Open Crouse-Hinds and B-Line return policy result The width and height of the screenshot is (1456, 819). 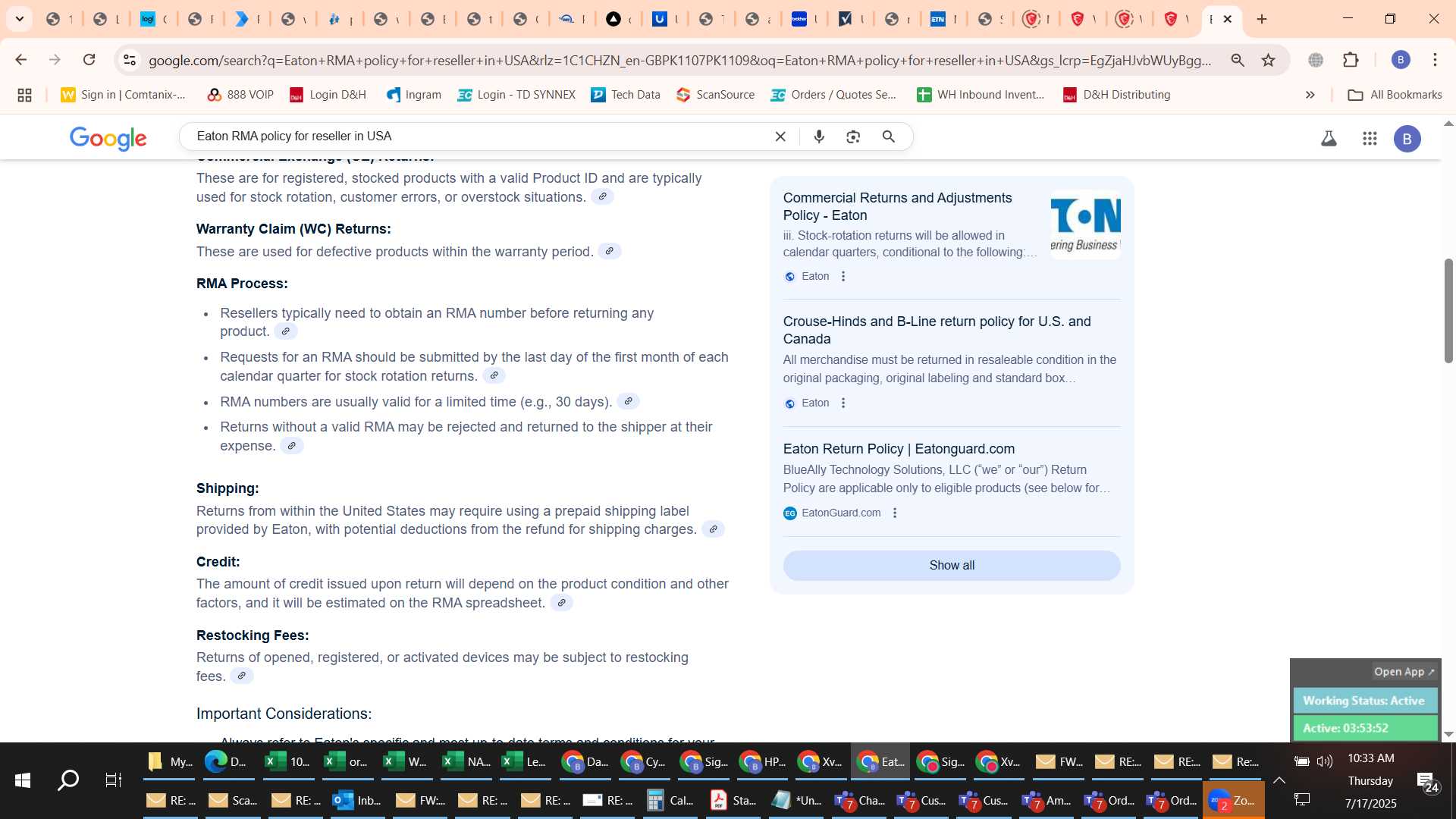(937, 330)
